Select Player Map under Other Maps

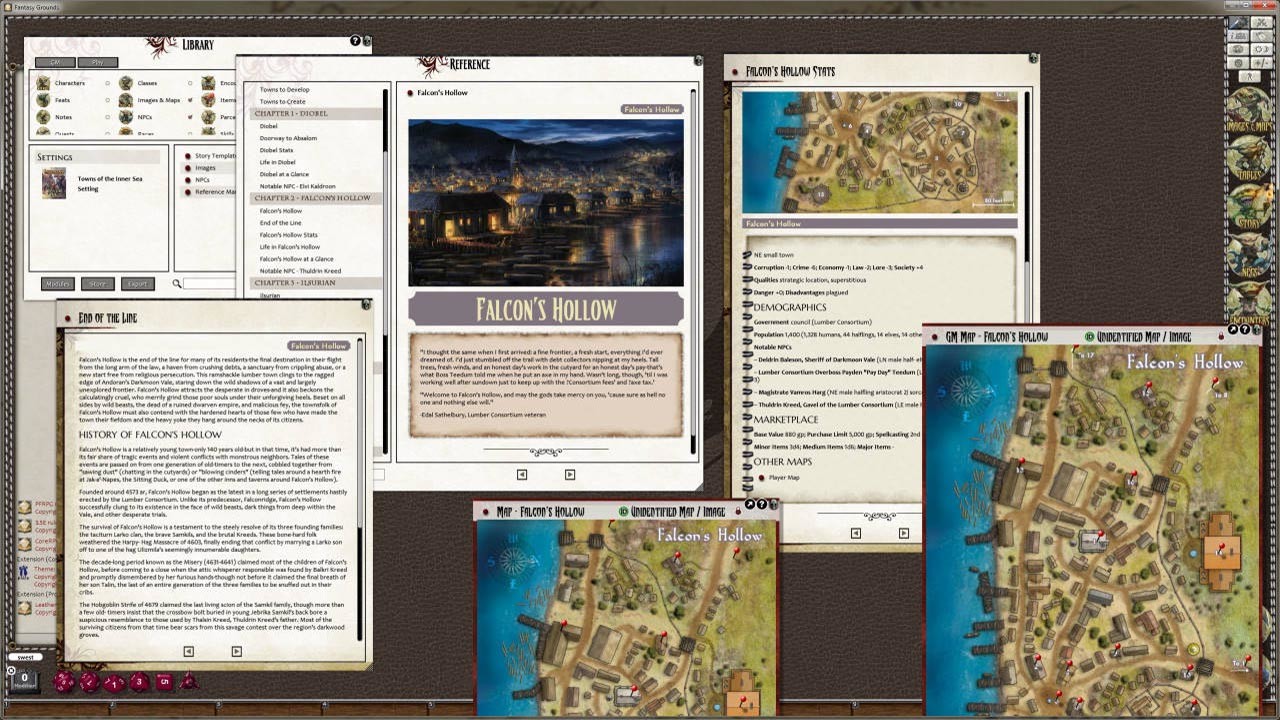785,478
